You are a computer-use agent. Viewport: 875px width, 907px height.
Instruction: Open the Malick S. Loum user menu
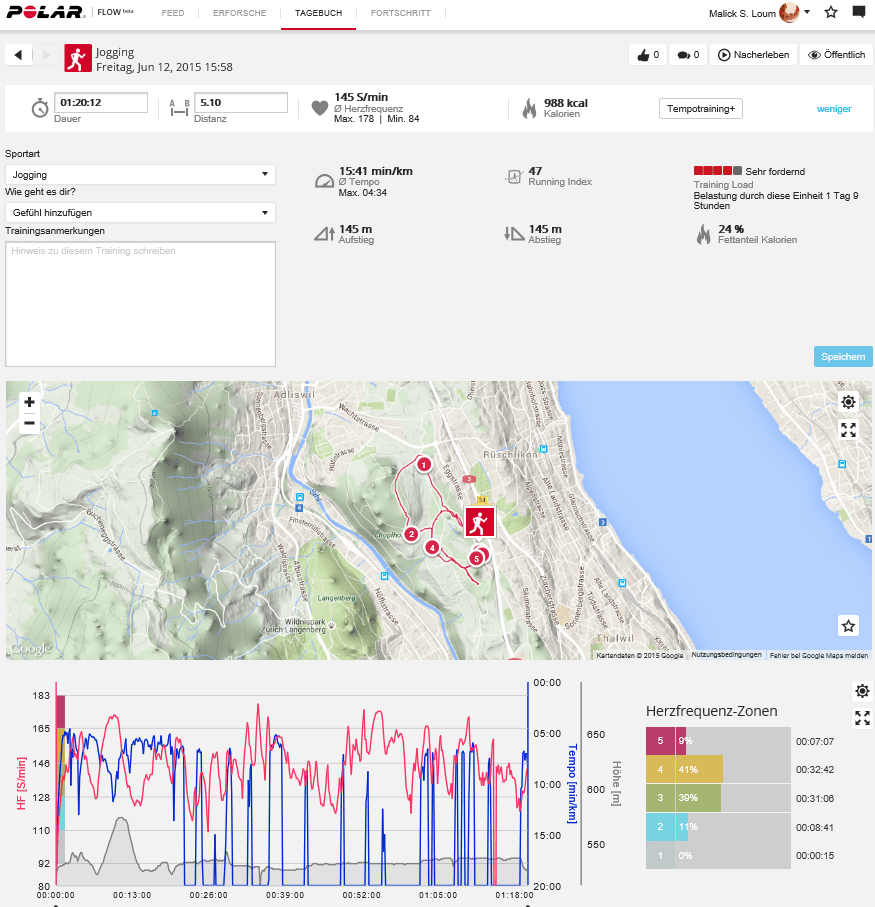tap(757, 13)
